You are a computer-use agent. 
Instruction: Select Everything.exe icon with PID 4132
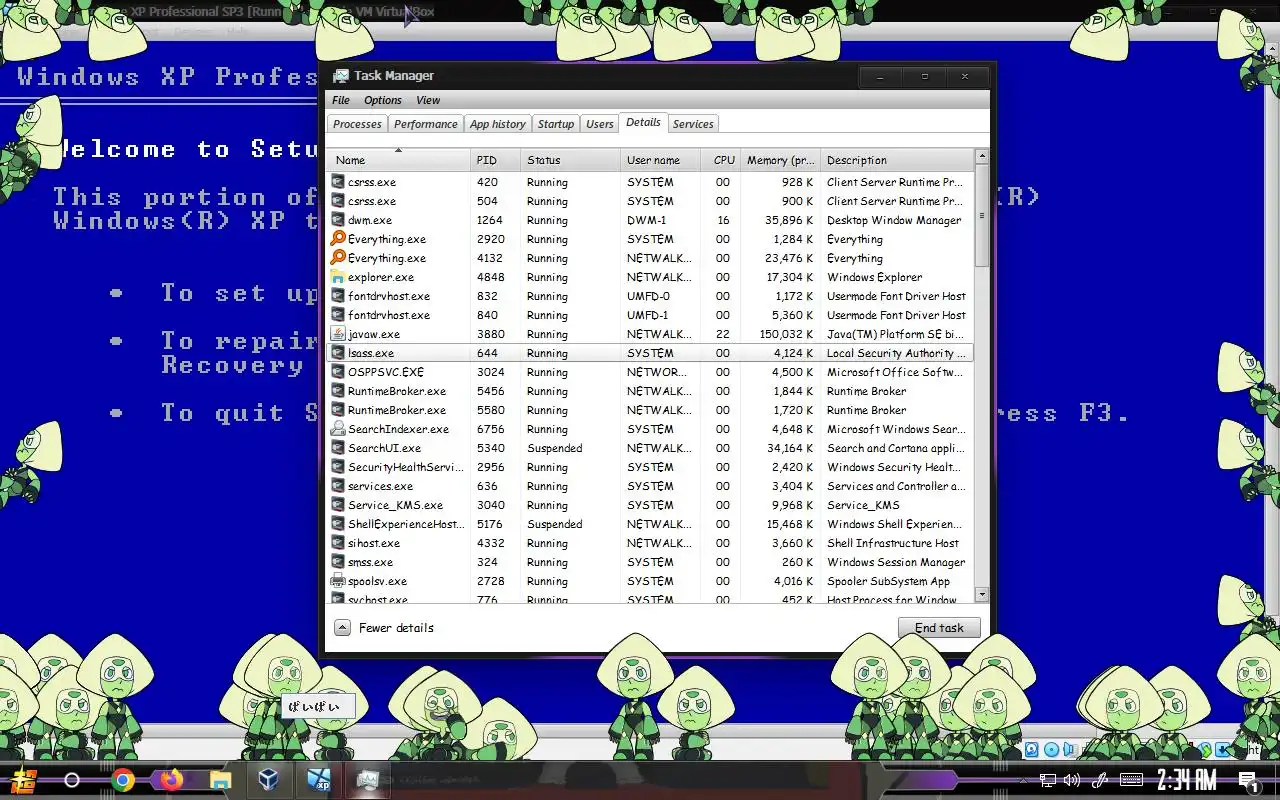click(x=338, y=258)
